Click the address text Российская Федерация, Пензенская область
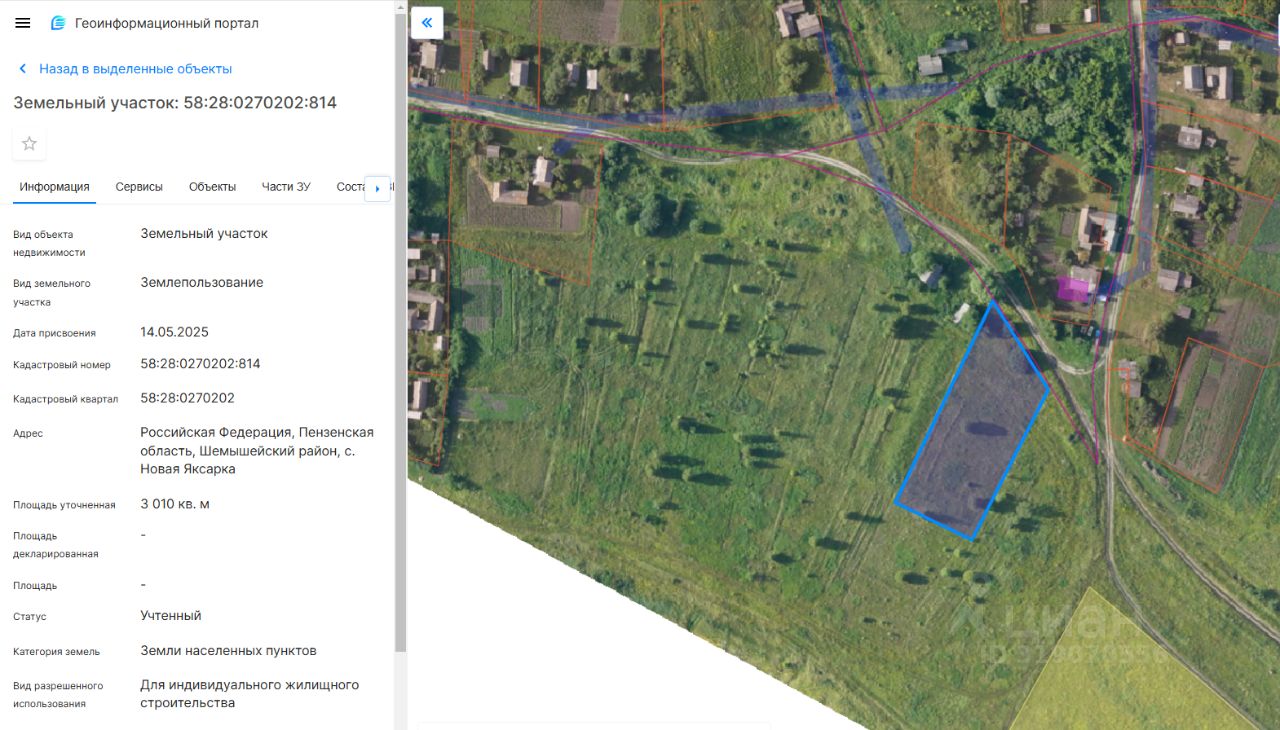This screenshot has height=730, width=1280. click(x=257, y=450)
